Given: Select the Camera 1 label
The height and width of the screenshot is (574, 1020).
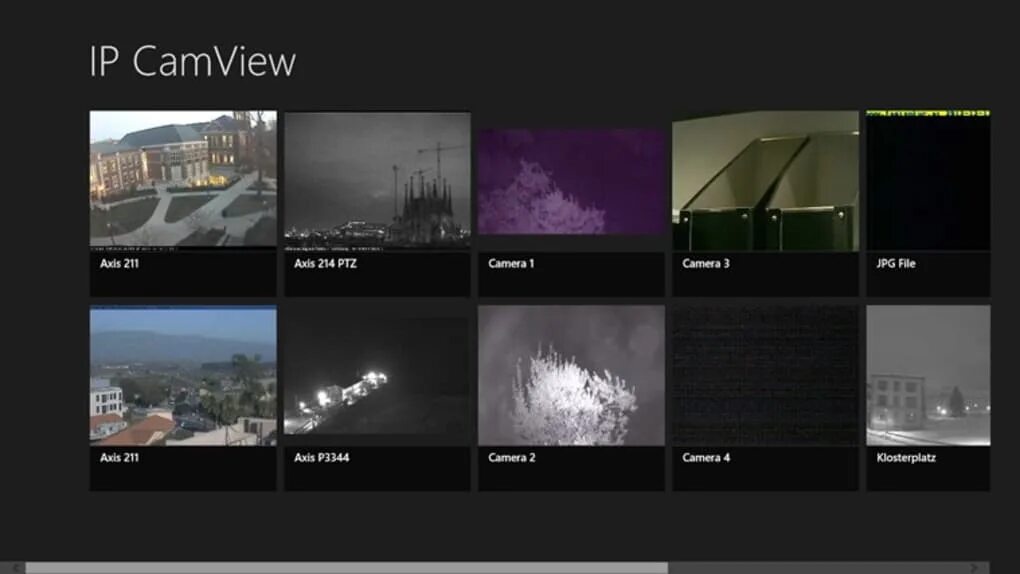Looking at the screenshot, I should click(511, 264).
